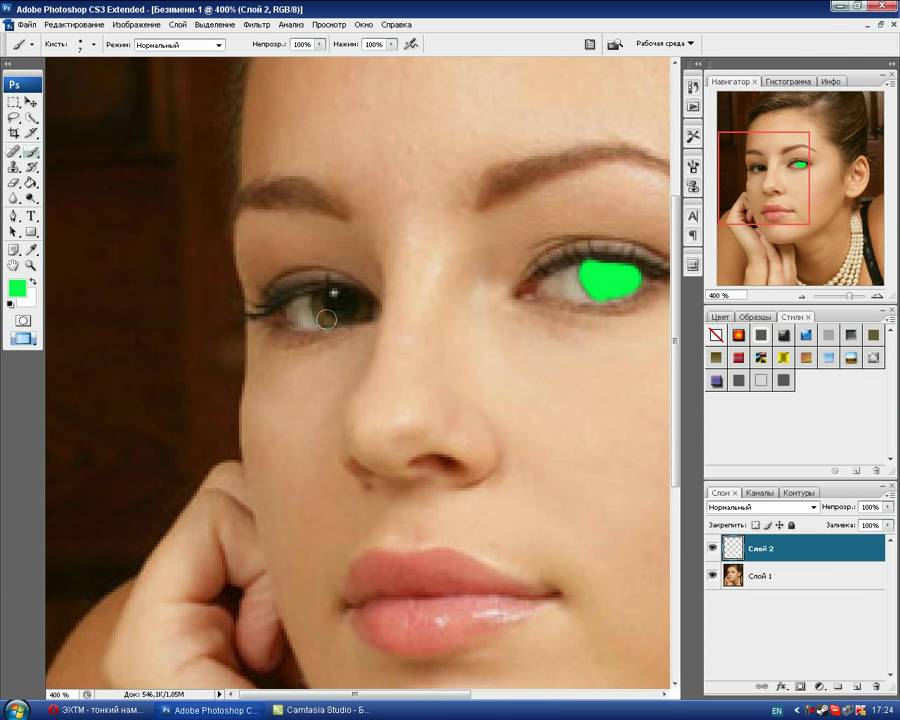Open the brushes palette toggle icon
The height and width of the screenshot is (720, 900).
(590, 44)
